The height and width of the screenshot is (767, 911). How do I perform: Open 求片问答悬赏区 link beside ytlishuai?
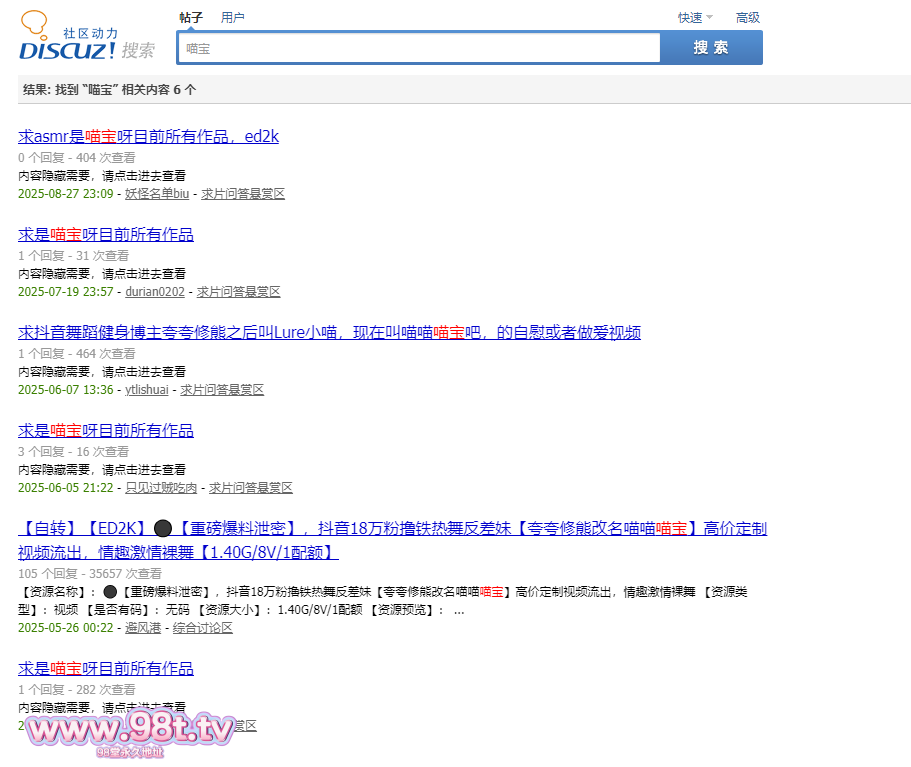[222, 390]
